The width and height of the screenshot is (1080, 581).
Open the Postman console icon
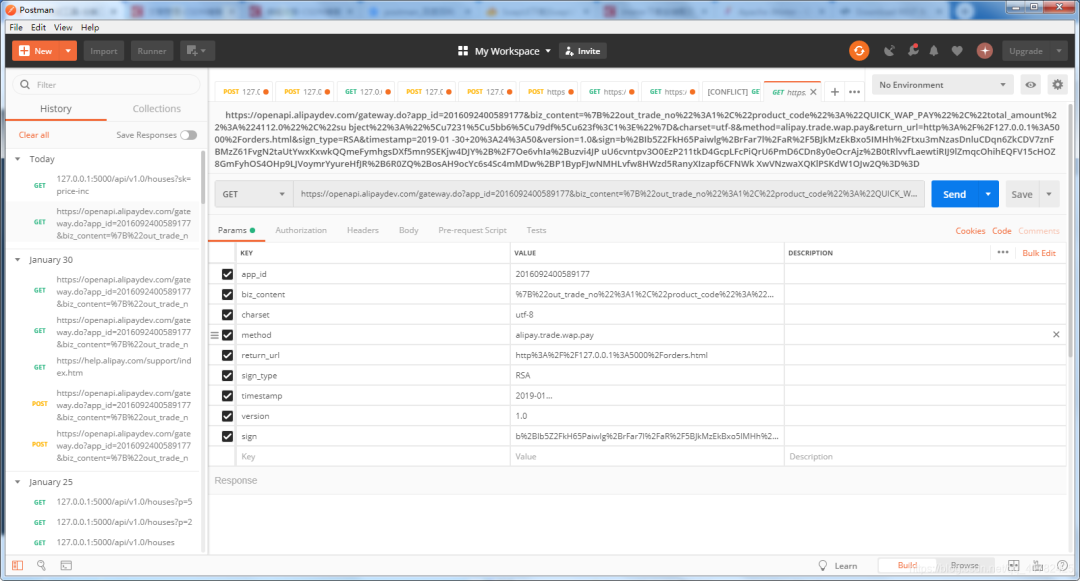[66, 565]
